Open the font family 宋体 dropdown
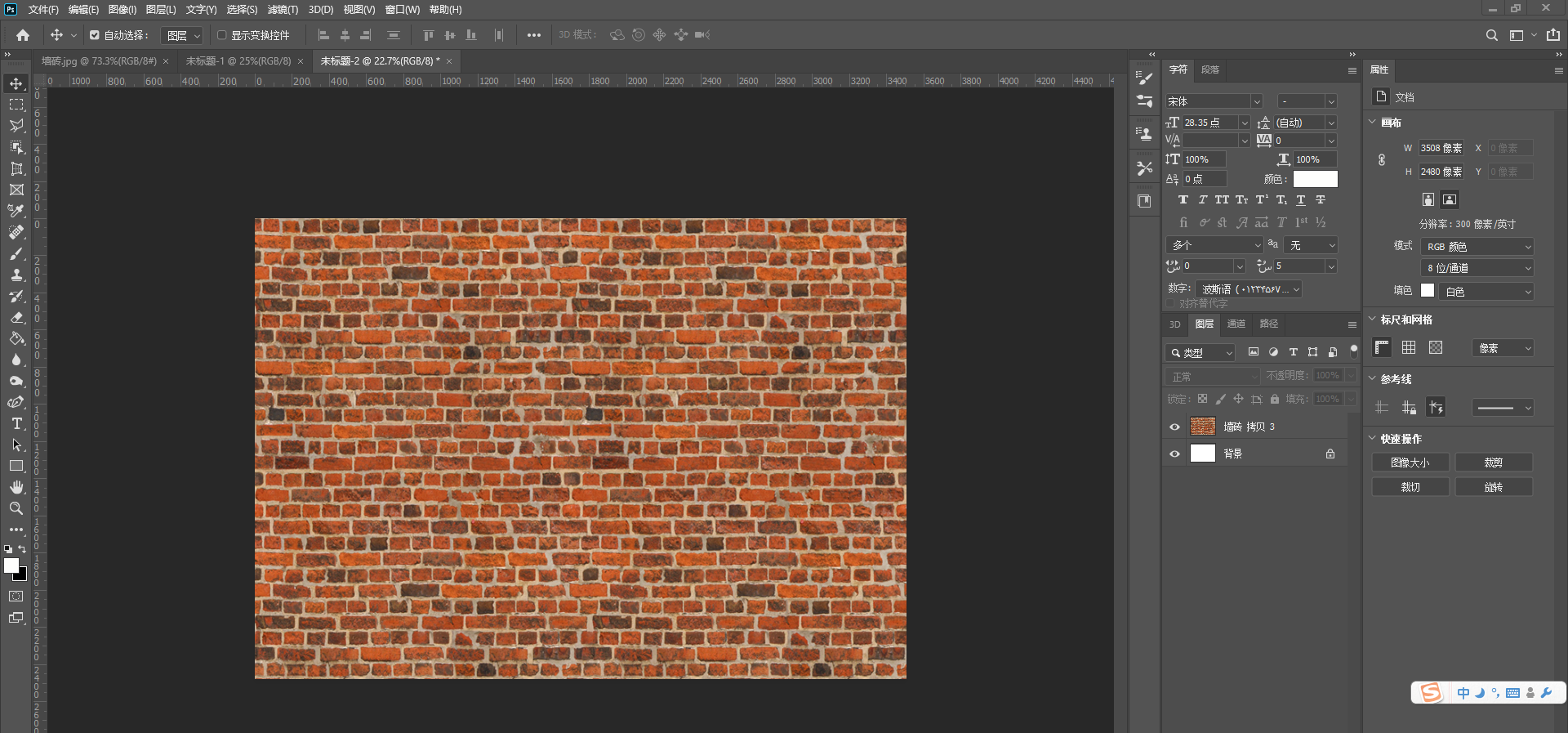Screen dimensions: 1568x733 coord(1214,101)
